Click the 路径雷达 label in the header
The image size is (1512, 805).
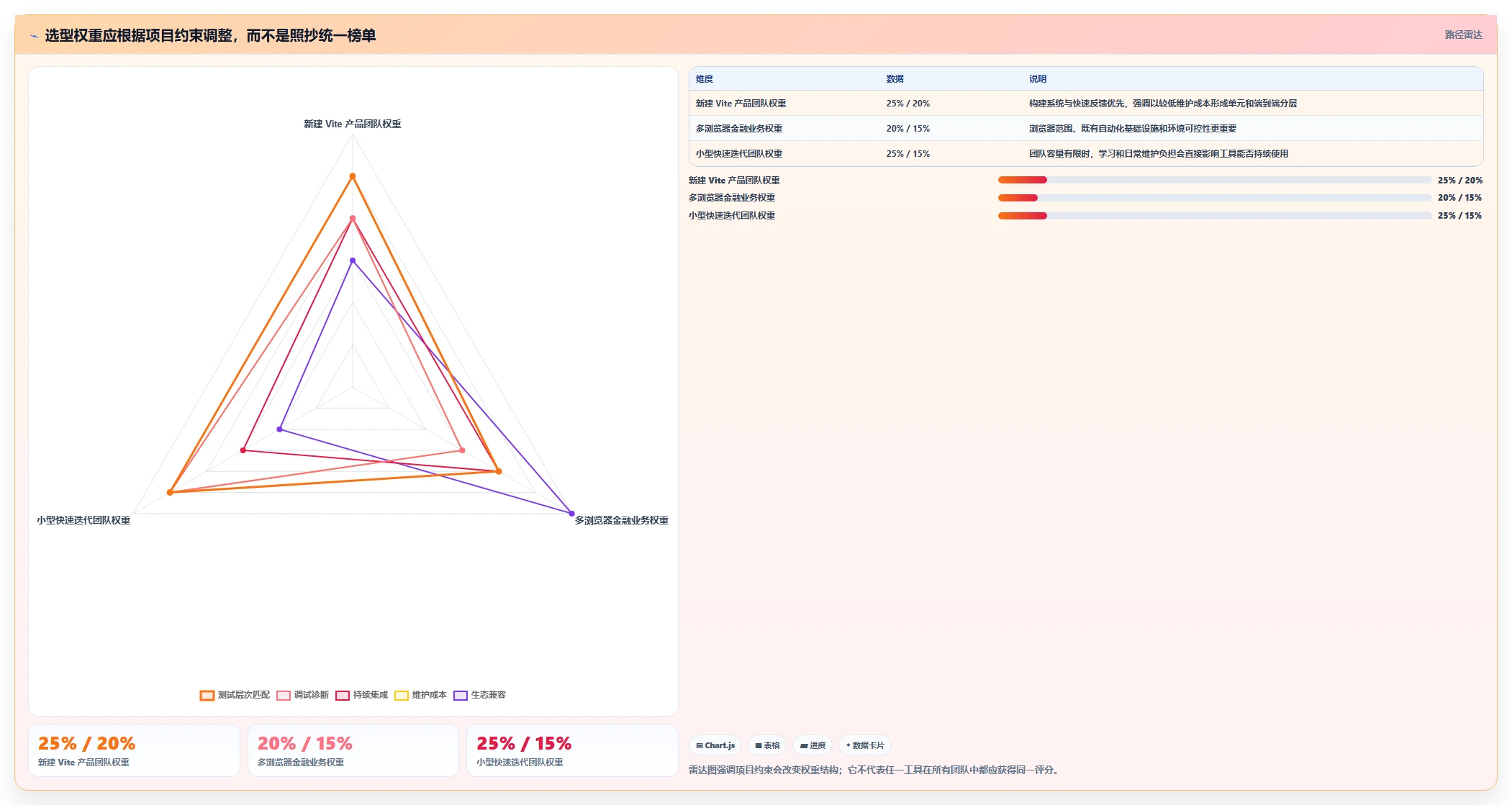(1463, 35)
